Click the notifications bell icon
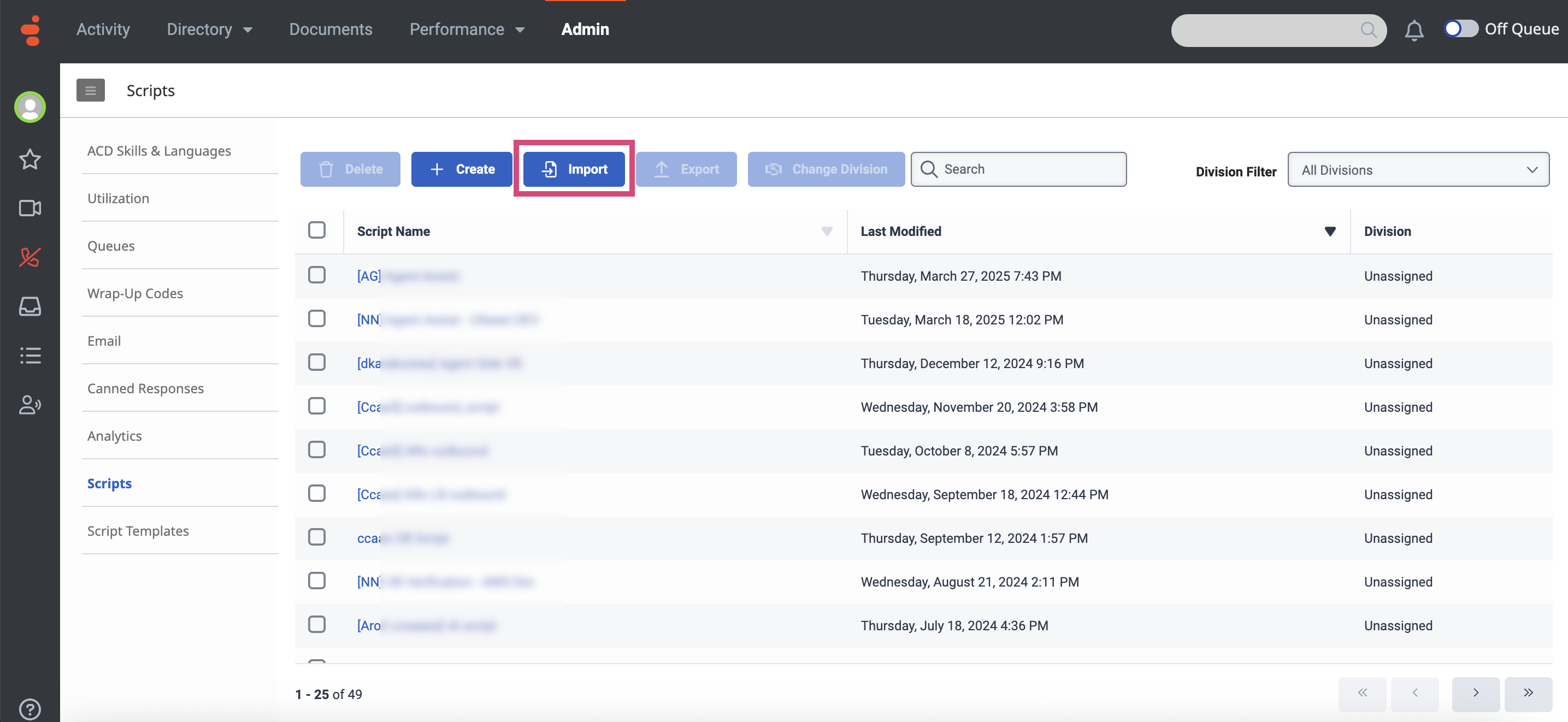This screenshot has width=1568, height=722. 1413,30
